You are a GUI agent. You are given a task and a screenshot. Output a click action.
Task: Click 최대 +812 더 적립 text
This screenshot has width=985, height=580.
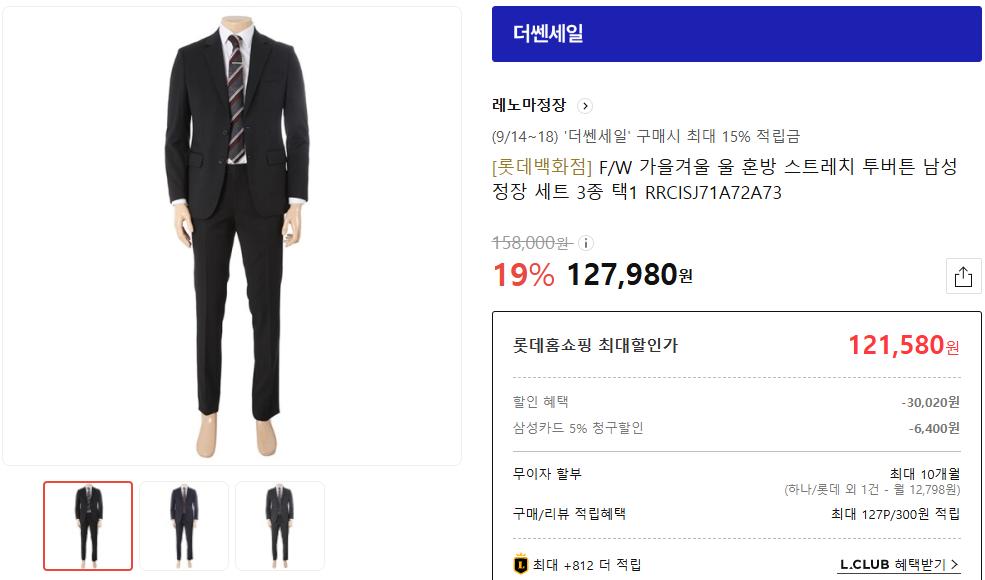click(587, 565)
